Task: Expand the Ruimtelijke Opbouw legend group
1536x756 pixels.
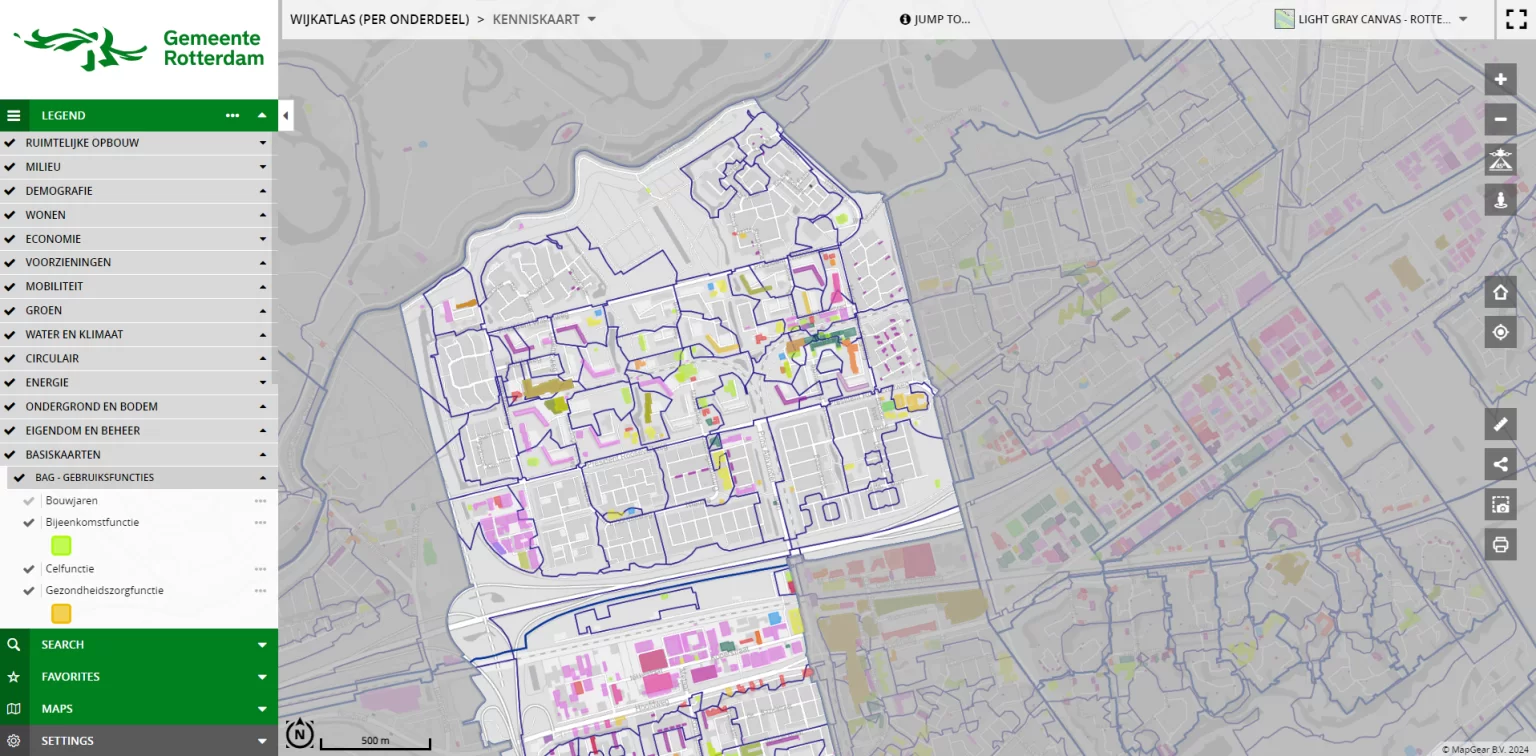Action: point(263,143)
